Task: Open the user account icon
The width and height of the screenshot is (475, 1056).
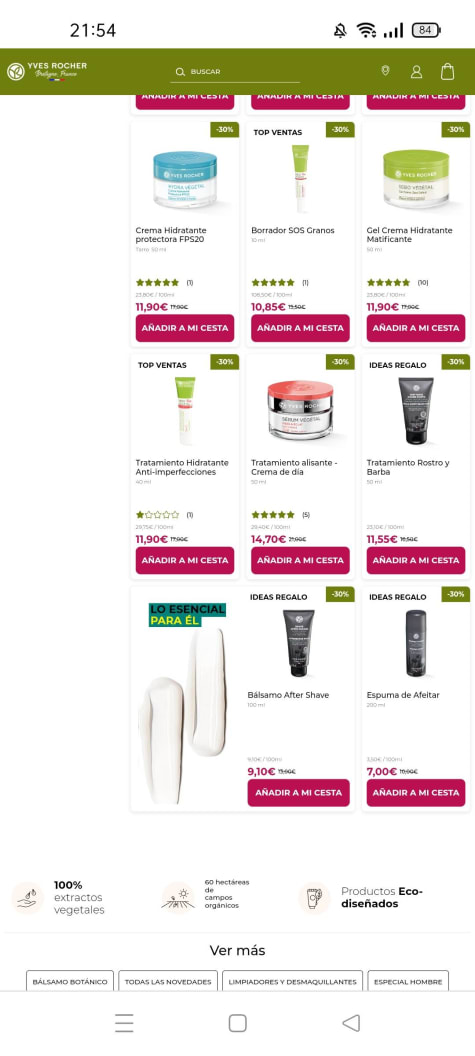Action: 416,71
